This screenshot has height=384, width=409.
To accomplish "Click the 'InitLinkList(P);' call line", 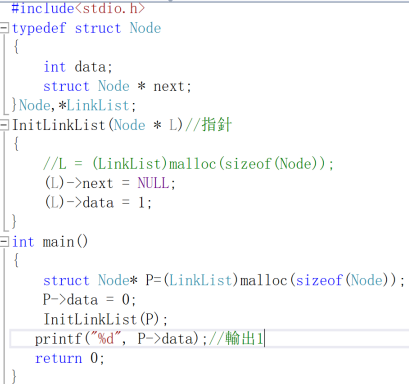I will [x=106, y=319].
